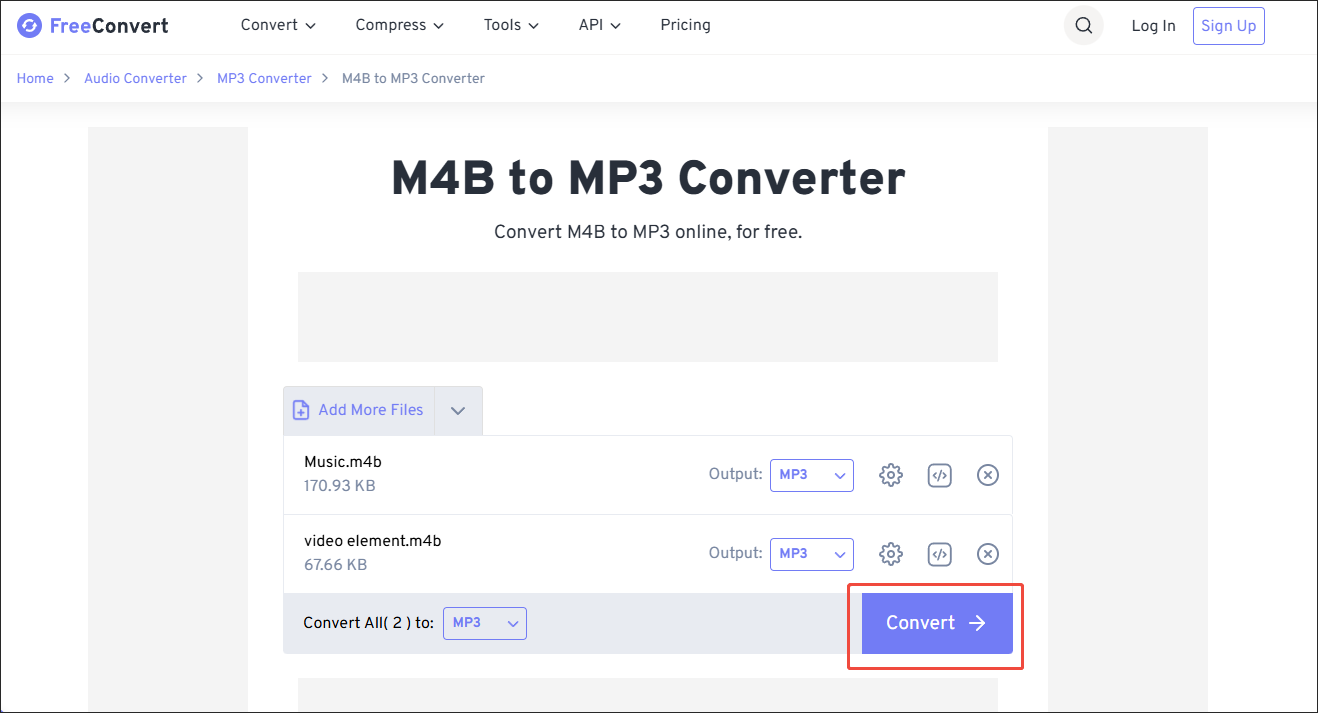This screenshot has height=713, width=1318.
Task: Click the Add More Files button
Action: pyautogui.click(x=358, y=410)
